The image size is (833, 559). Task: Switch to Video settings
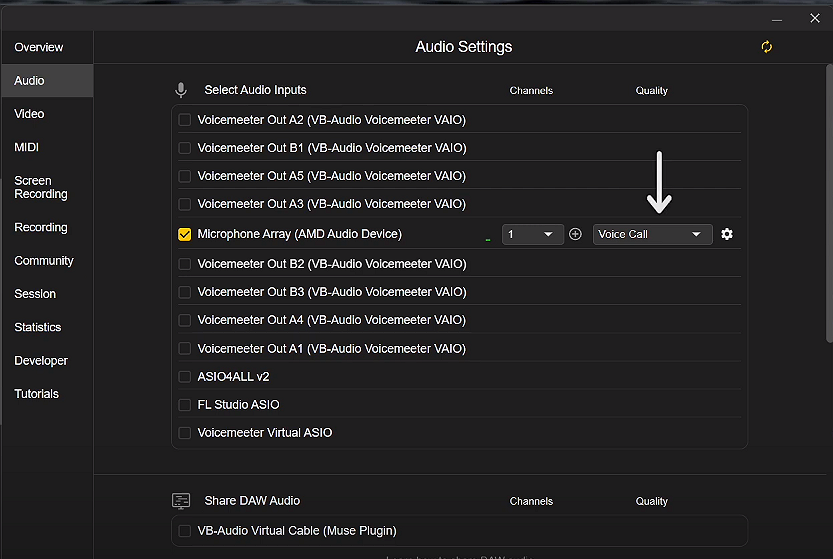[47, 114]
